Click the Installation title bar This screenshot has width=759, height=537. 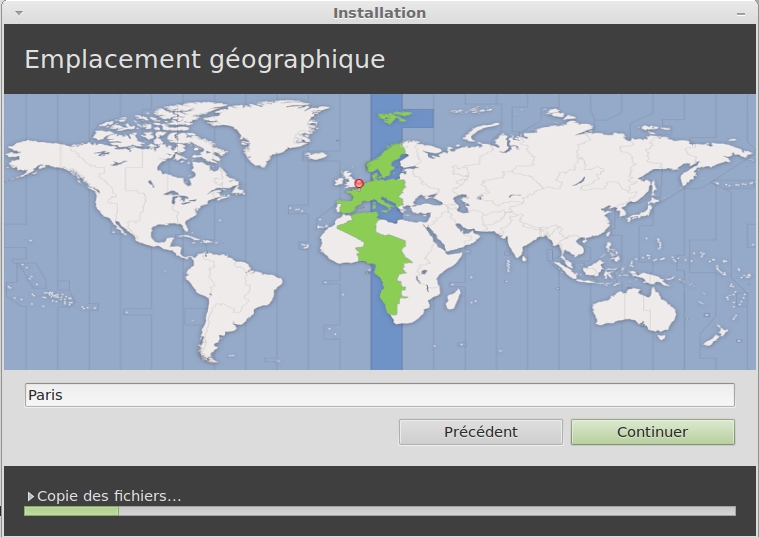pyautogui.click(x=379, y=13)
